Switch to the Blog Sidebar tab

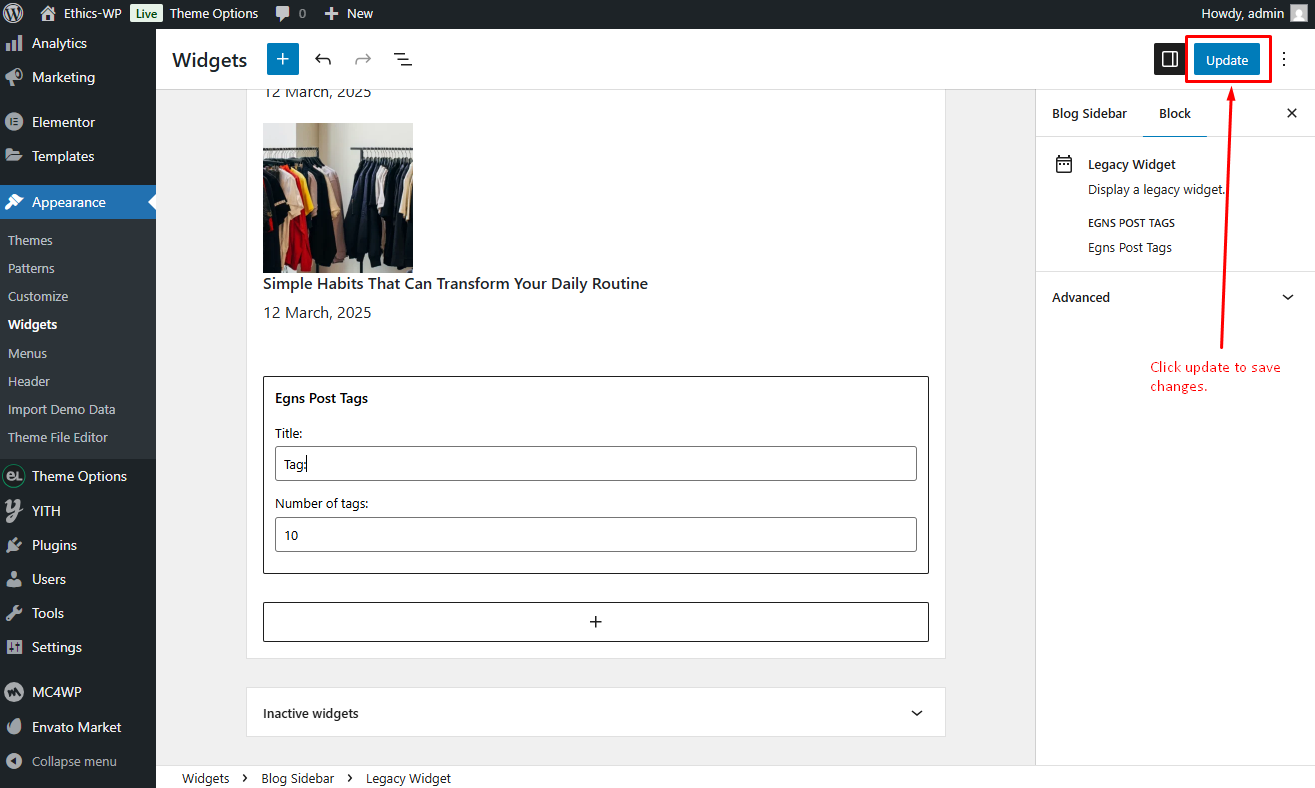click(1089, 113)
